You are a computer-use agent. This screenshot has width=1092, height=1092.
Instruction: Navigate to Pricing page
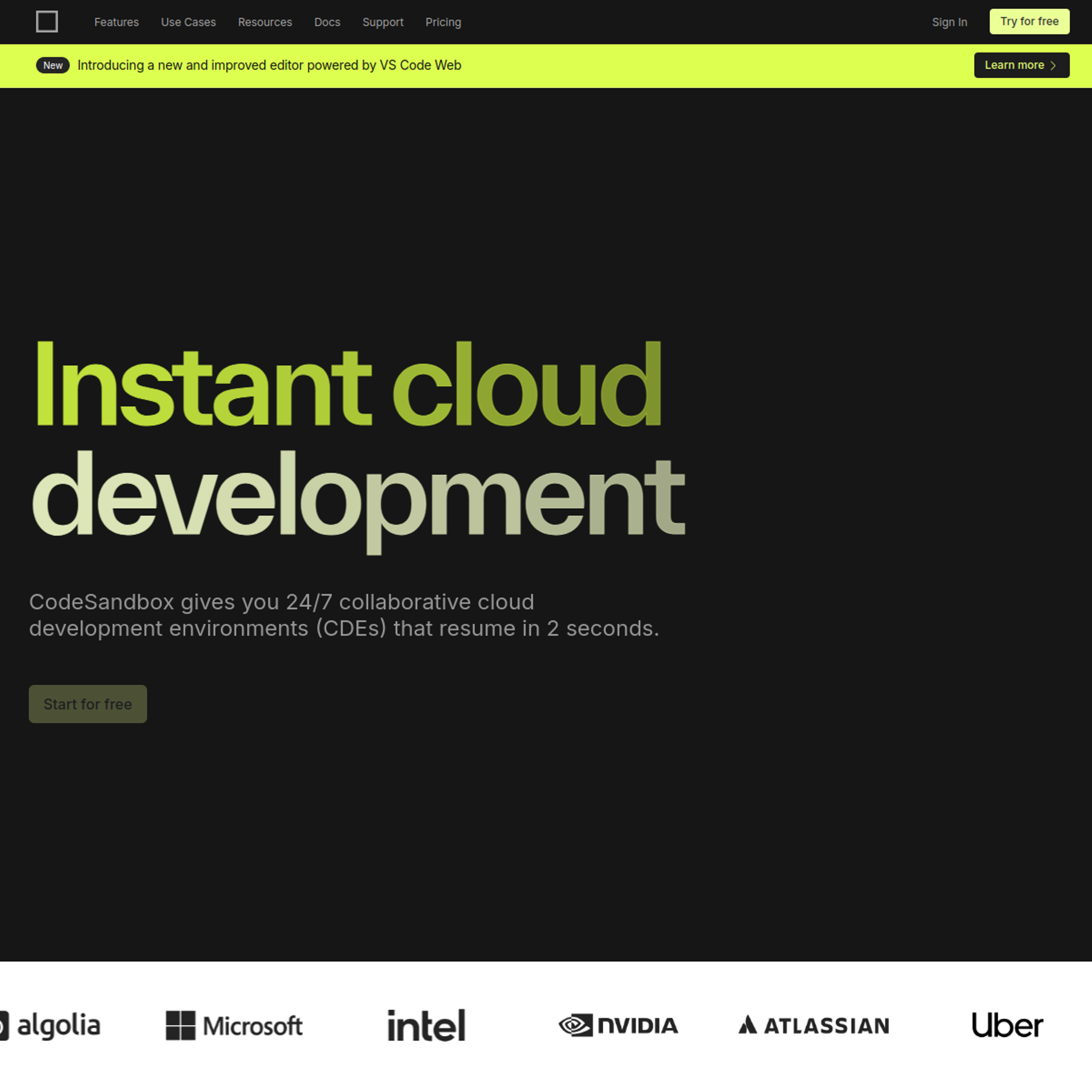tap(443, 22)
